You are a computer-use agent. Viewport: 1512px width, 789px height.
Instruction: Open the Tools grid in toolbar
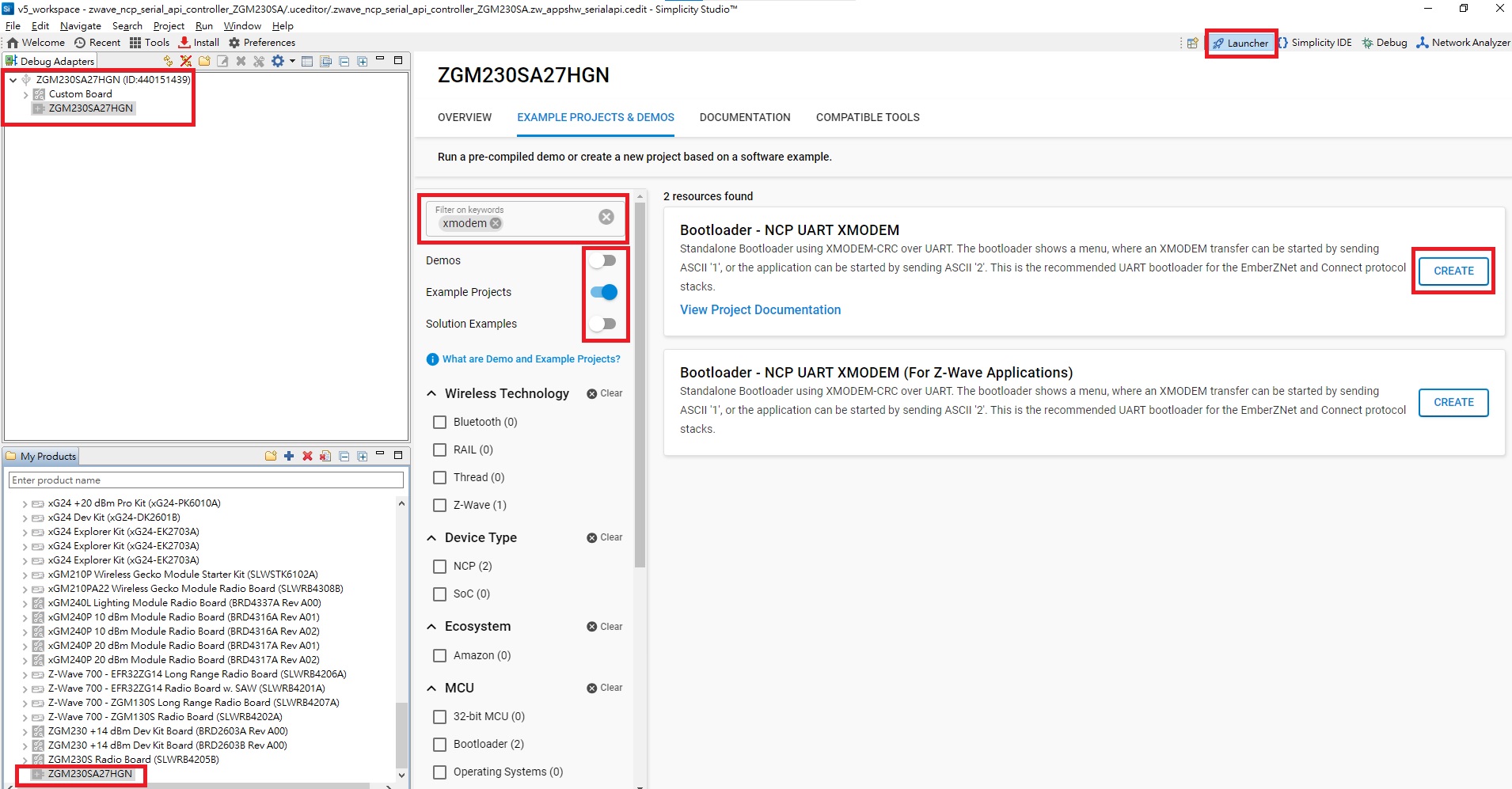coord(150,43)
